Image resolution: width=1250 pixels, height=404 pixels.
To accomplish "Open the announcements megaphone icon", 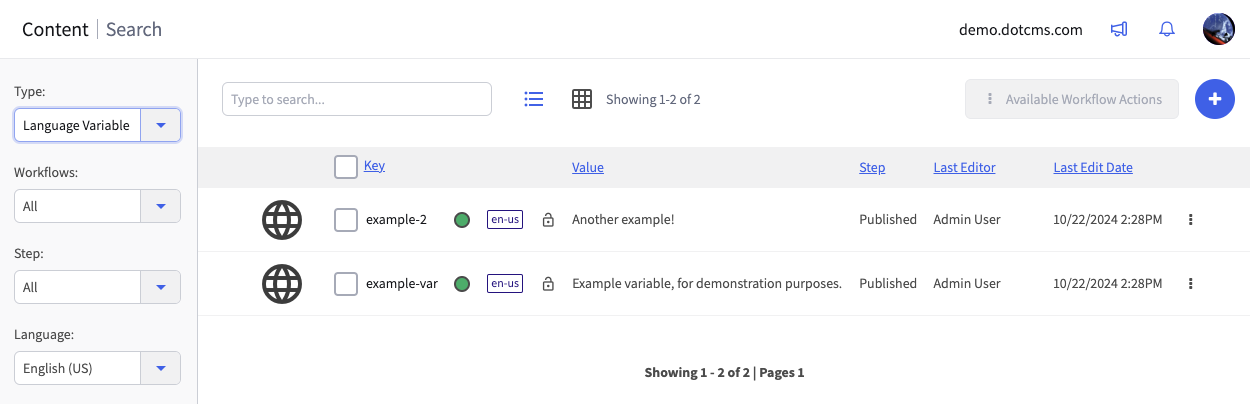I will pyautogui.click(x=1119, y=30).
